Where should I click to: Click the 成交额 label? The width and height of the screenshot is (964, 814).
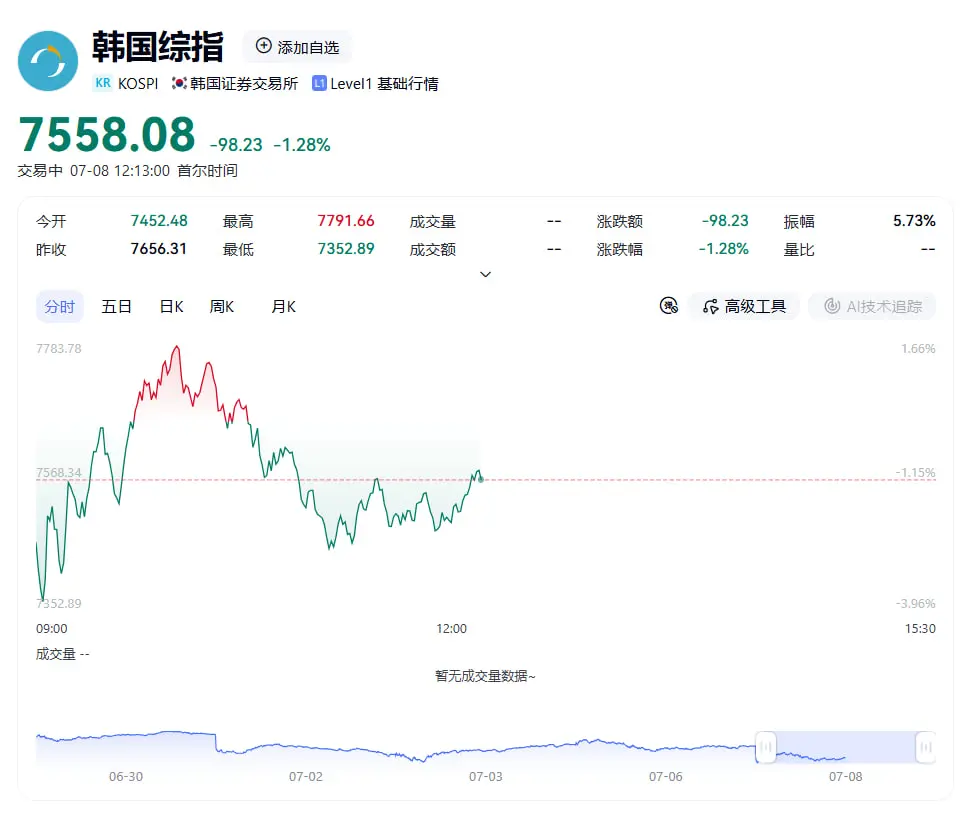432,250
